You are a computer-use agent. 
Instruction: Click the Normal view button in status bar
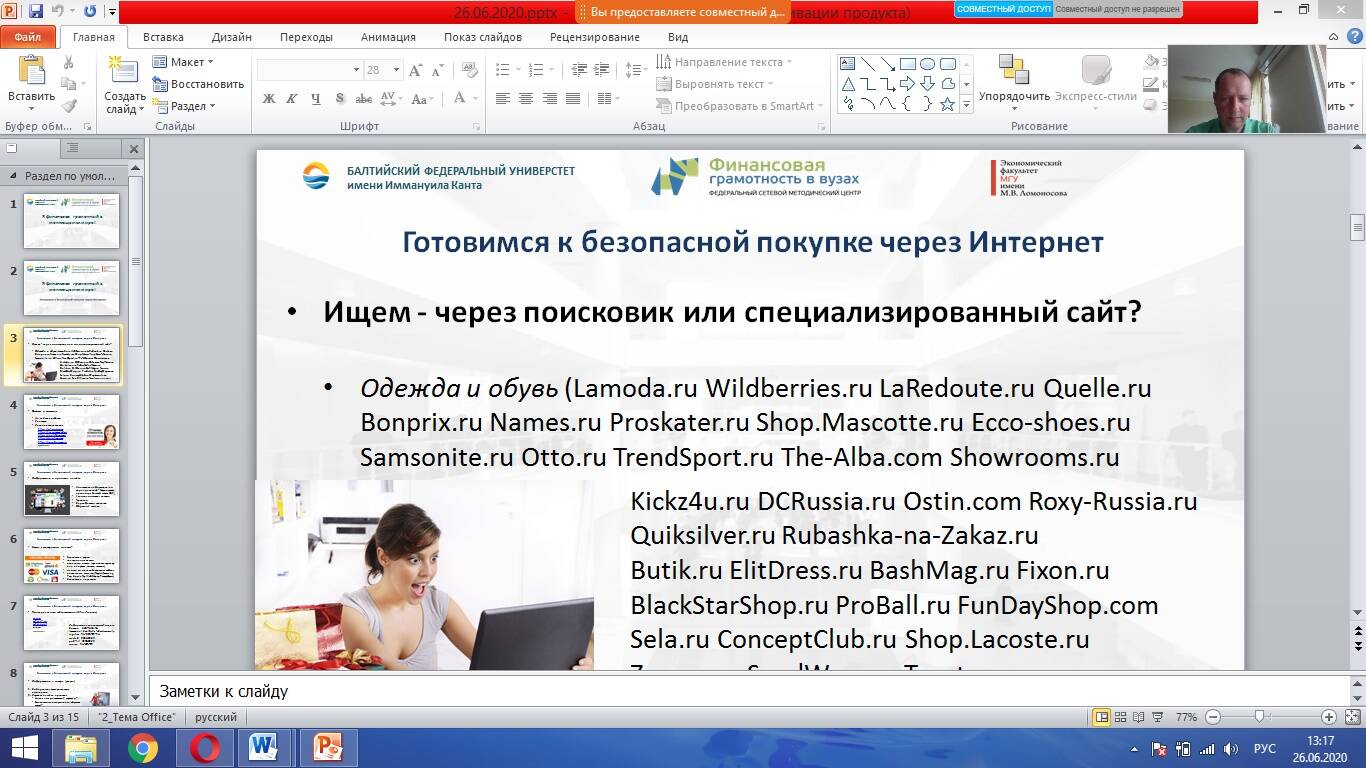pyautogui.click(x=1102, y=717)
